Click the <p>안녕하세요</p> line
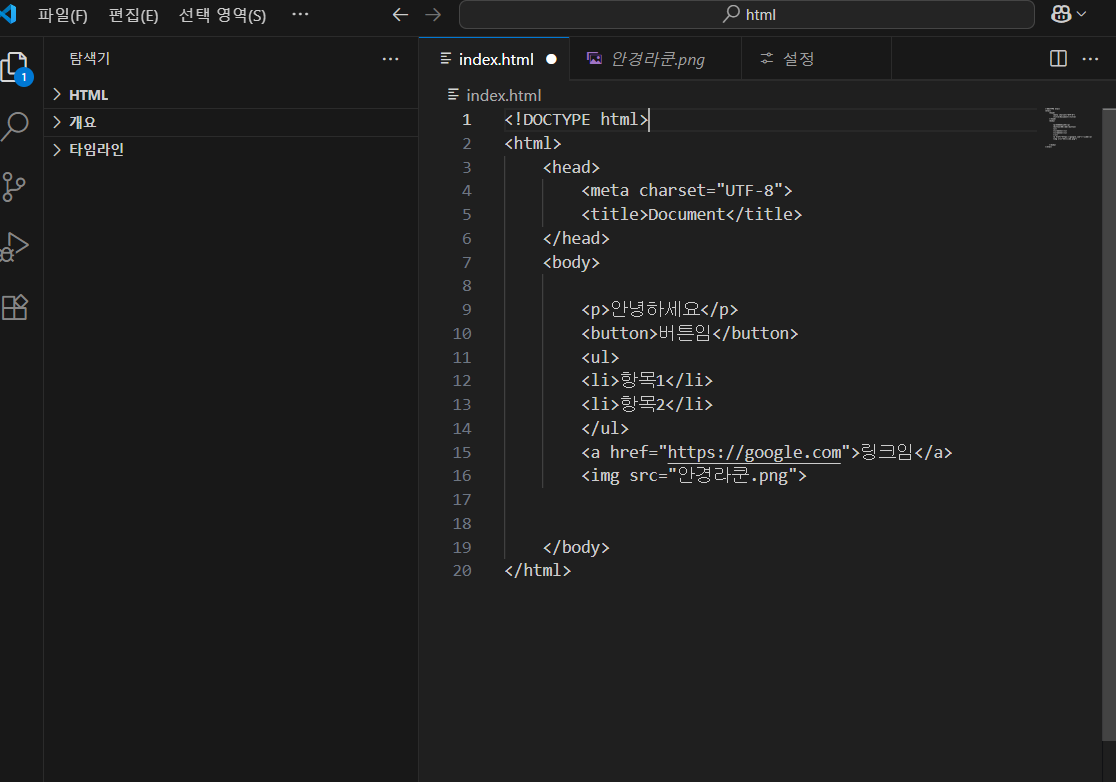 click(660, 310)
